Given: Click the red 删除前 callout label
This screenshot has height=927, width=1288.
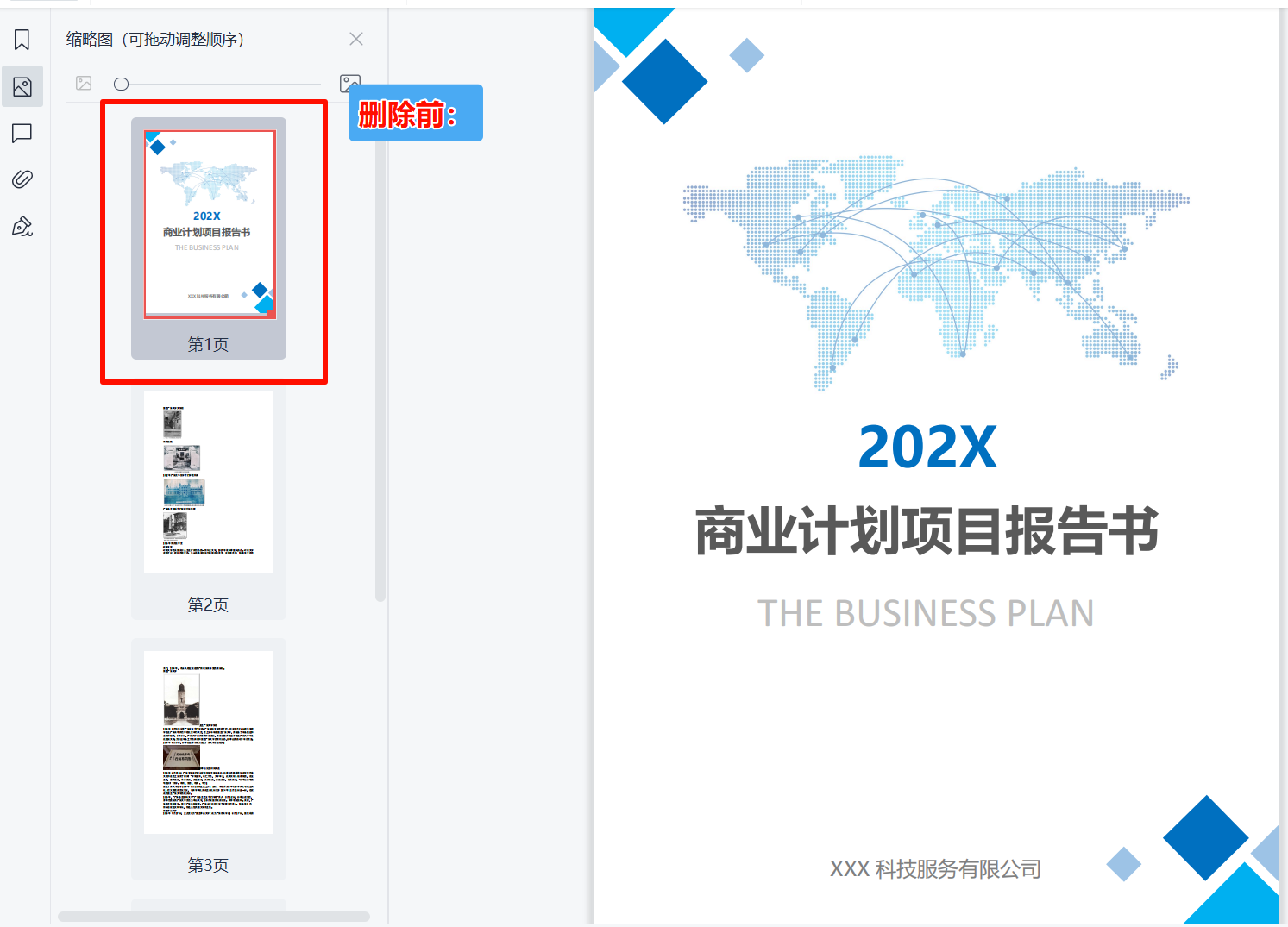Looking at the screenshot, I should click(415, 112).
